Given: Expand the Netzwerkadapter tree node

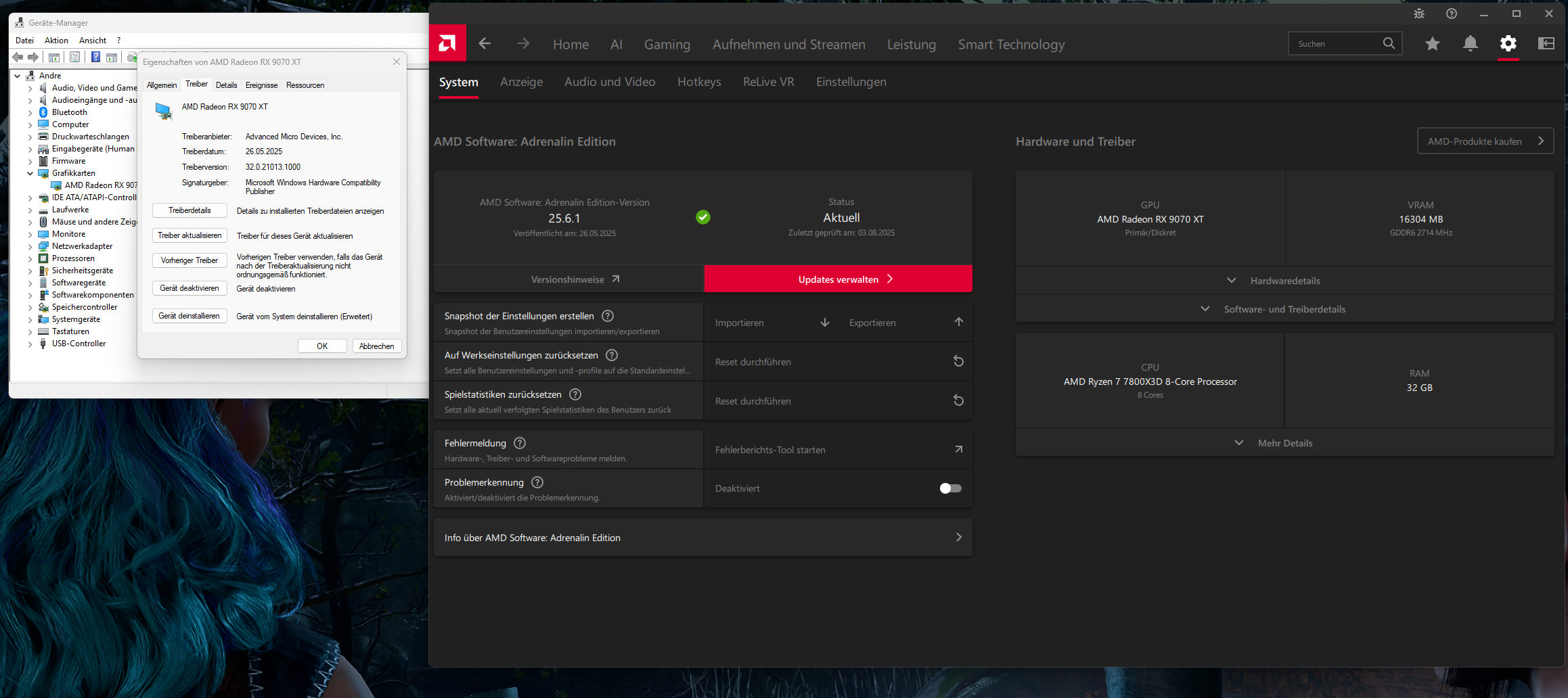Looking at the screenshot, I should click(x=30, y=246).
